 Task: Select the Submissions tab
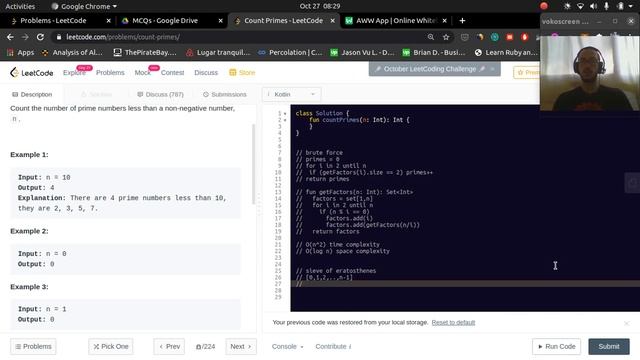[x=224, y=94]
